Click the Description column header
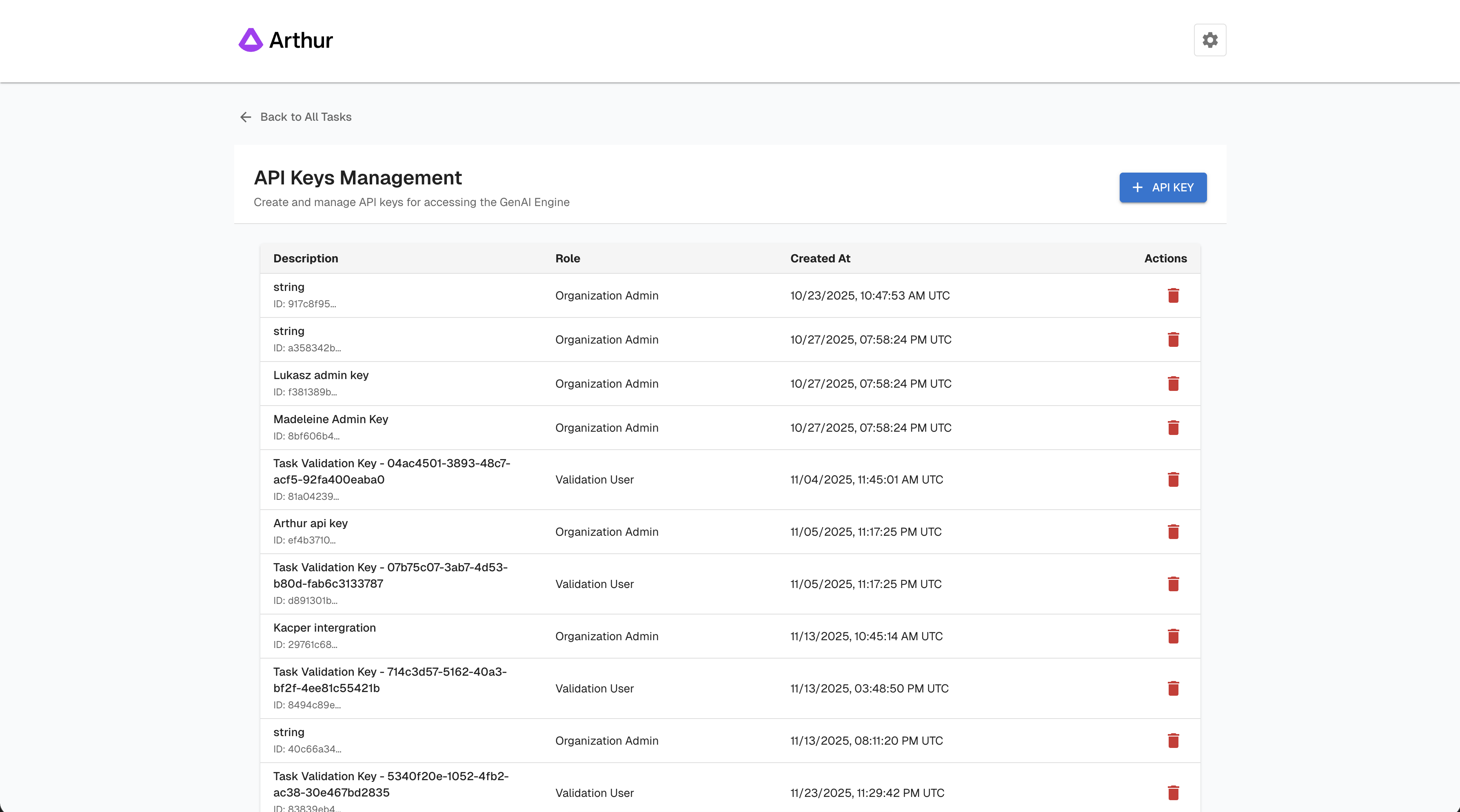Viewport: 1460px width, 812px height. pyautogui.click(x=306, y=258)
